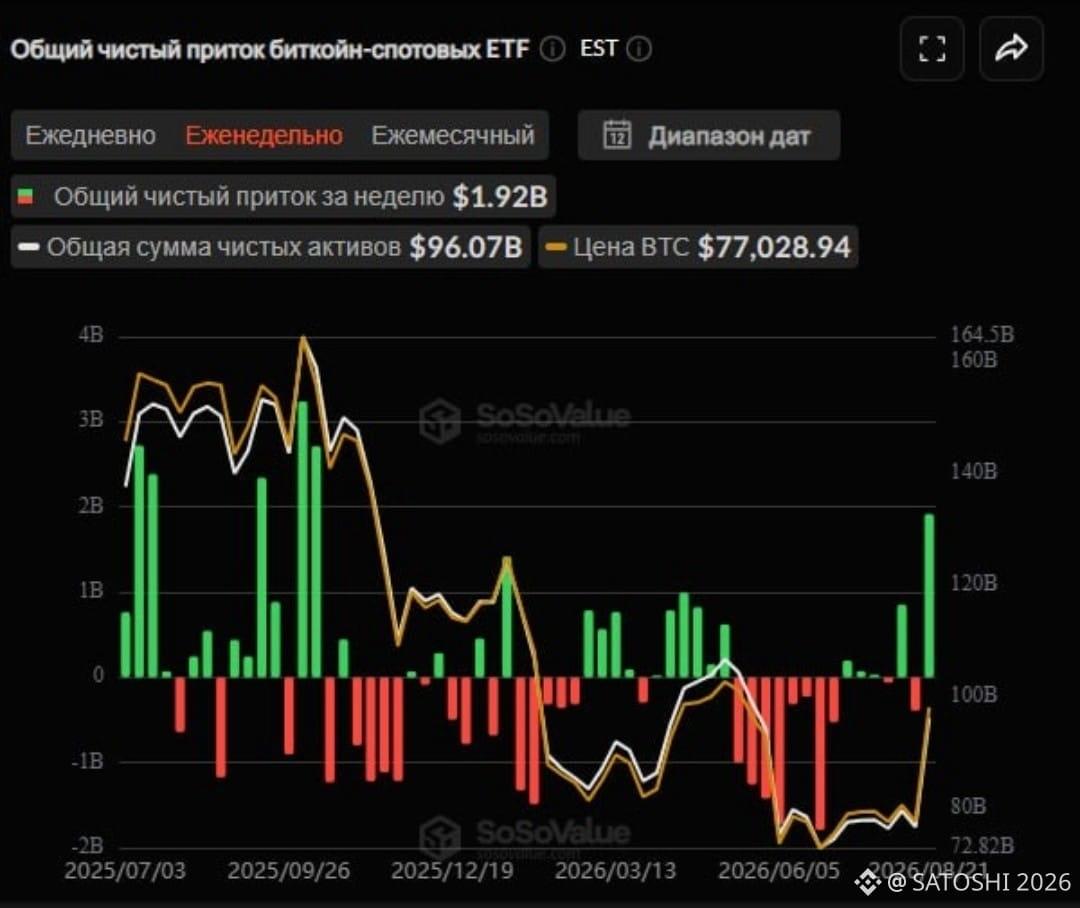Click the $77,028.94 BTC price value
The height and width of the screenshot is (908, 1080).
pyautogui.click(x=774, y=247)
